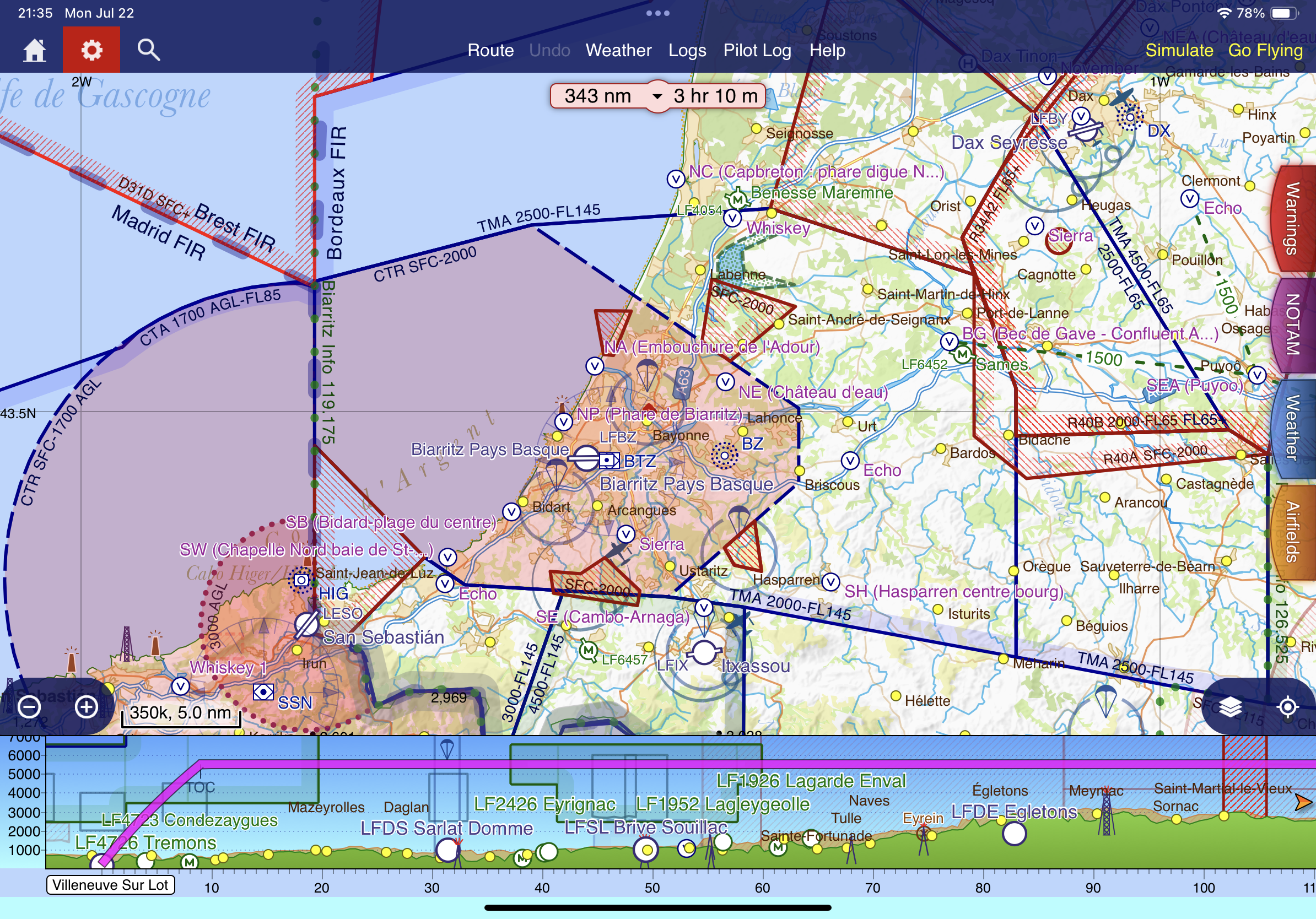Tap the BG Bec de Gave reporting point
The image size is (1316, 919).
[x=949, y=342]
